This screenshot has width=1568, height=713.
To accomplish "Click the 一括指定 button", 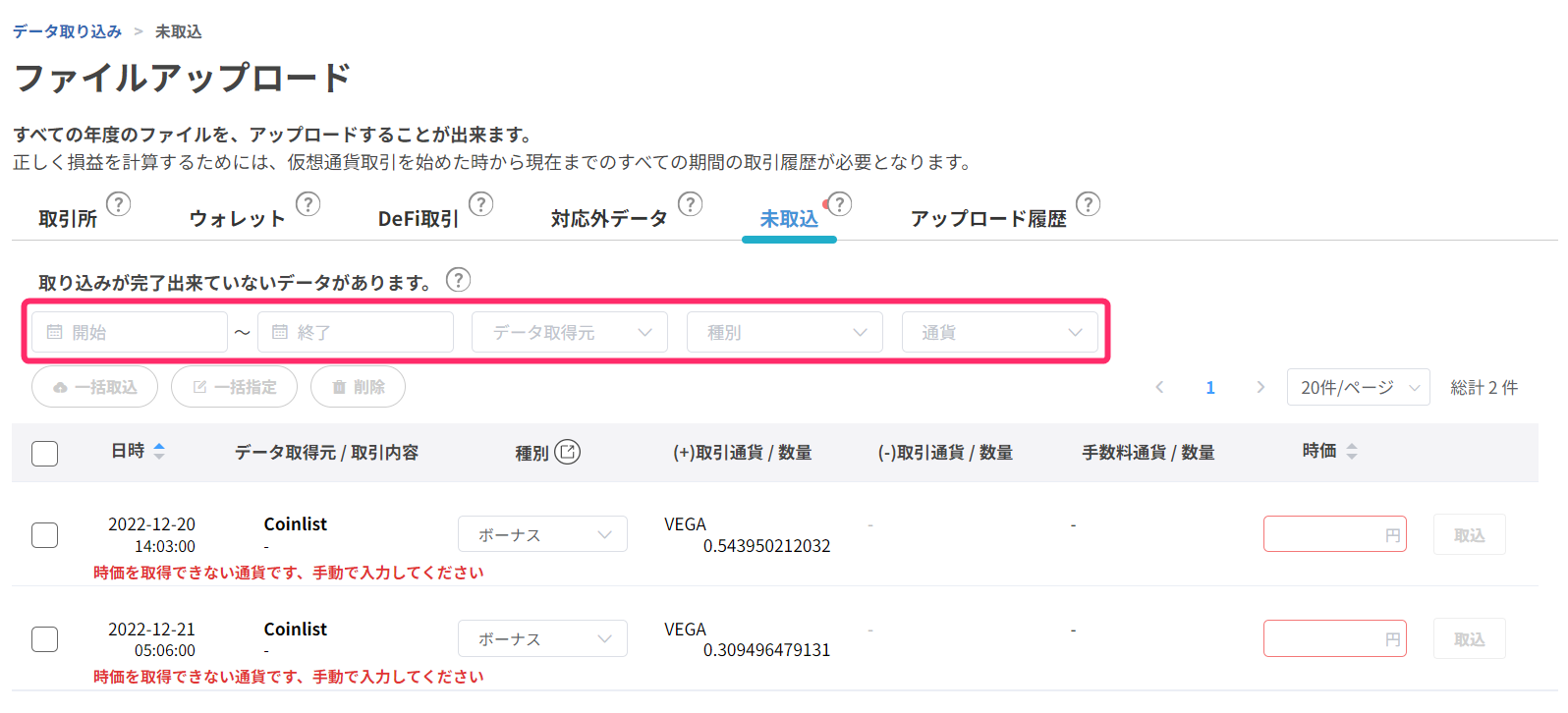I will coord(234,387).
